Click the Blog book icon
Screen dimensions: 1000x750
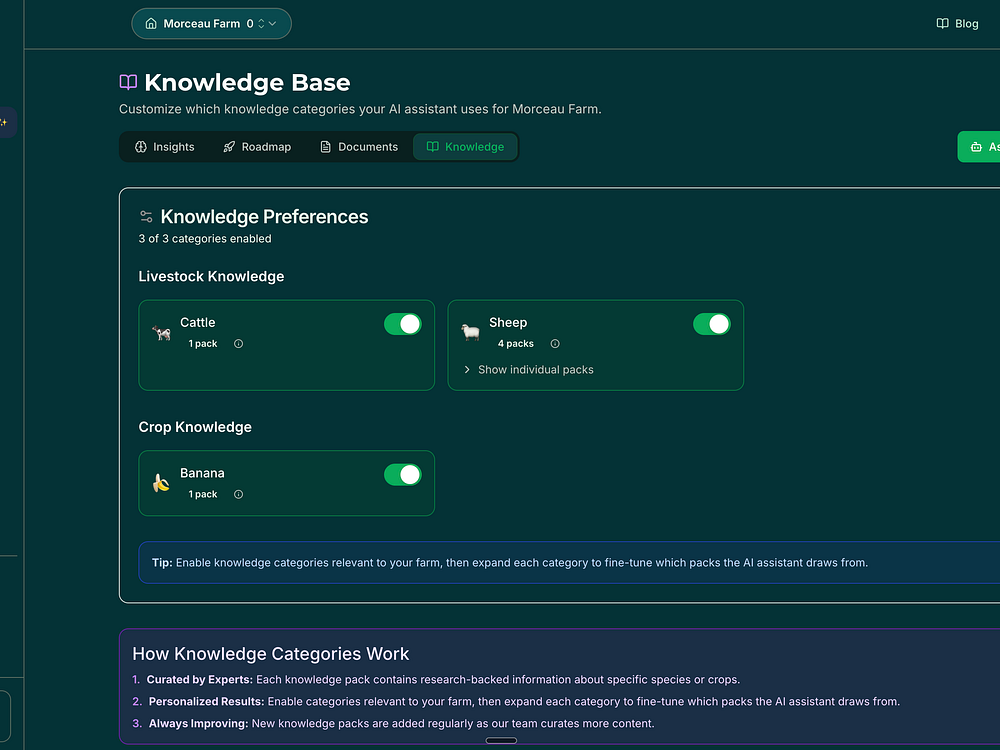[942, 24]
